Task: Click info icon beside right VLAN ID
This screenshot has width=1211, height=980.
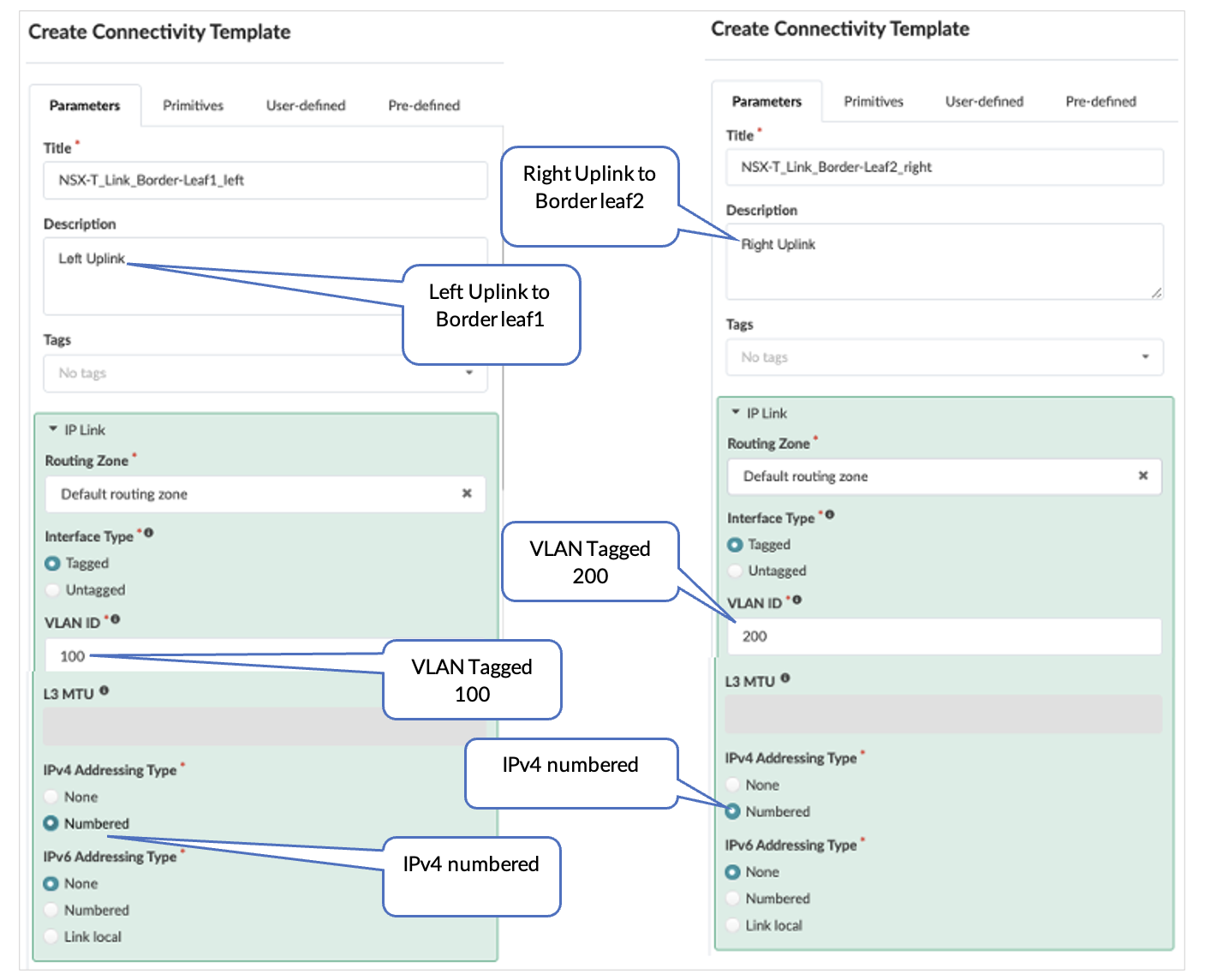Action: tap(797, 600)
